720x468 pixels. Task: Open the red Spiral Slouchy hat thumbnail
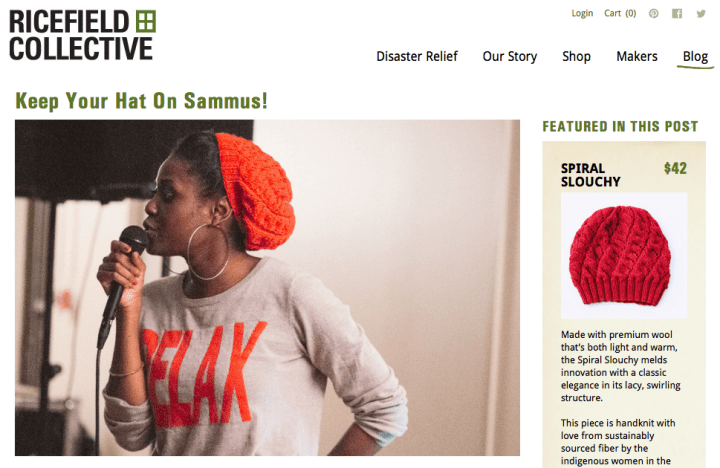(x=624, y=255)
